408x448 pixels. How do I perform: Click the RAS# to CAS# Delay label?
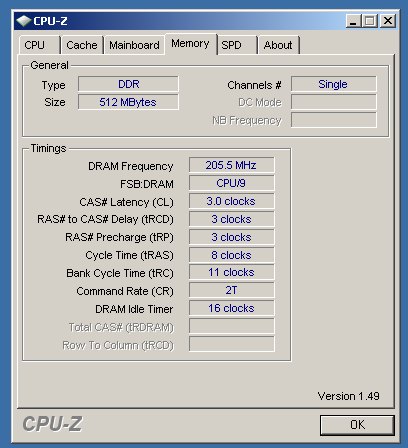(105, 219)
